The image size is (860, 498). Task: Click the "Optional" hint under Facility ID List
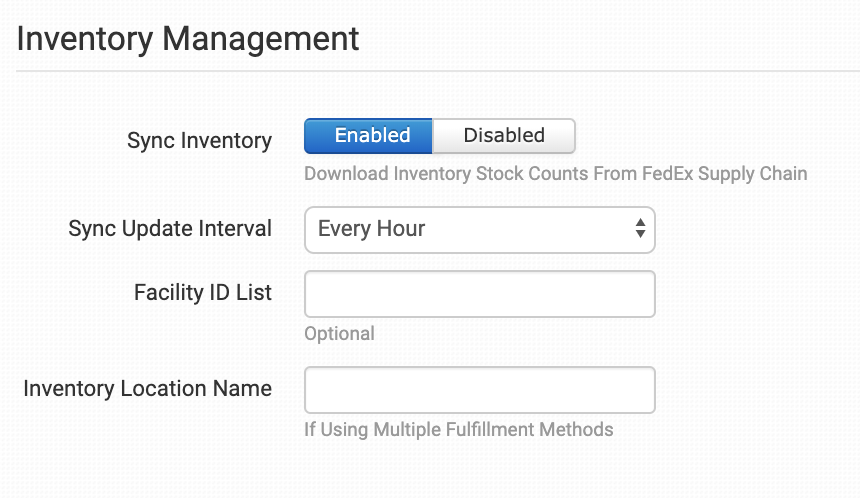pyautogui.click(x=339, y=333)
